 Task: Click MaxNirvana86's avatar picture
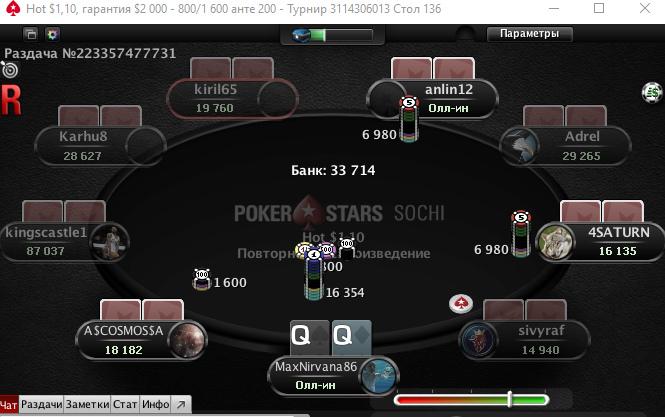[x=378, y=376]
